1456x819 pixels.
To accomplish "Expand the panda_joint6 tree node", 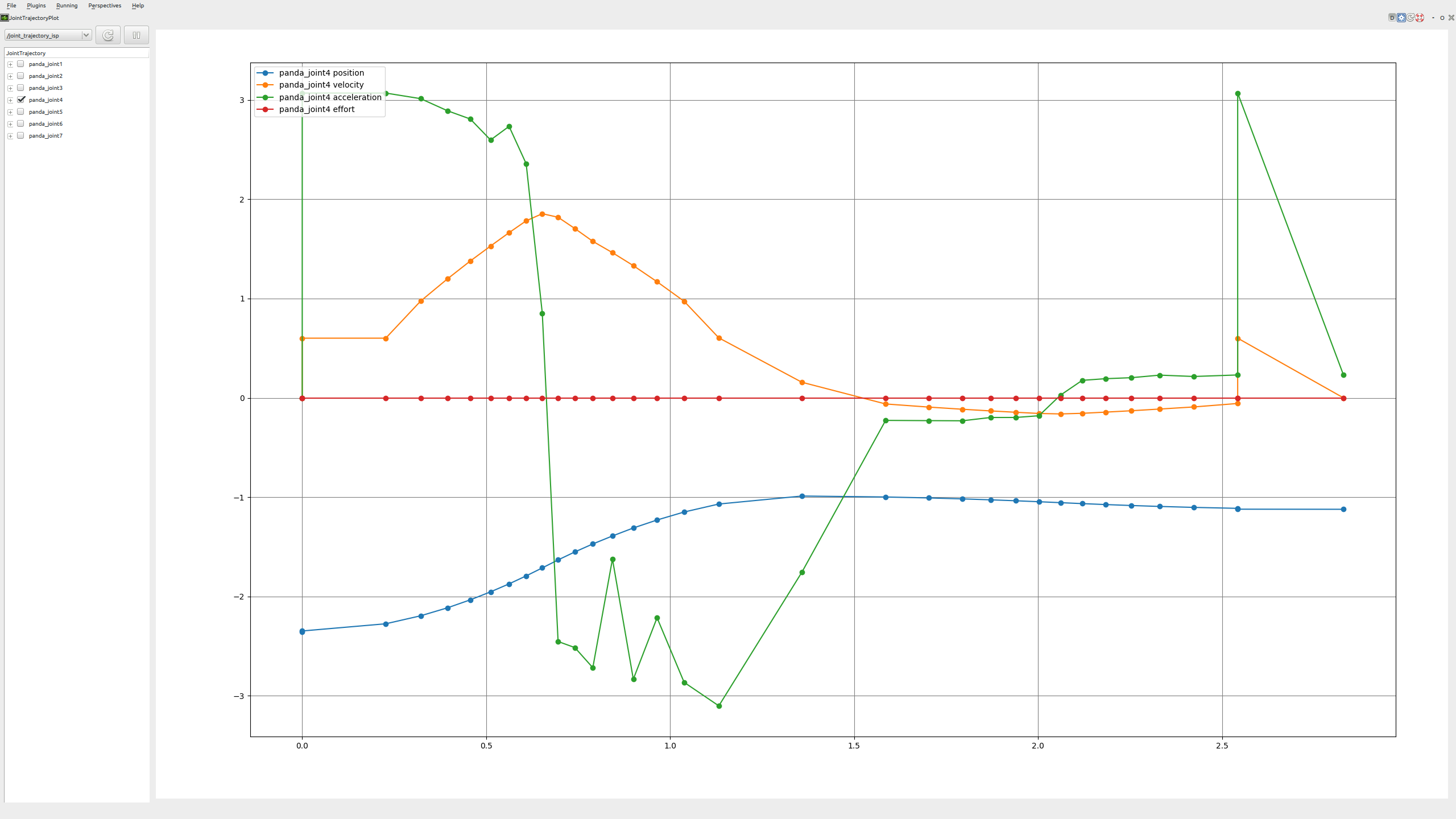I will coord(10,124).
